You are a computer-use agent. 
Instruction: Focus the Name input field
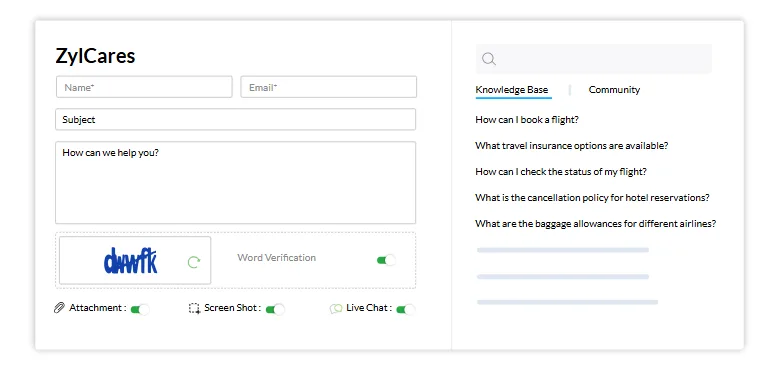(144, 87)
